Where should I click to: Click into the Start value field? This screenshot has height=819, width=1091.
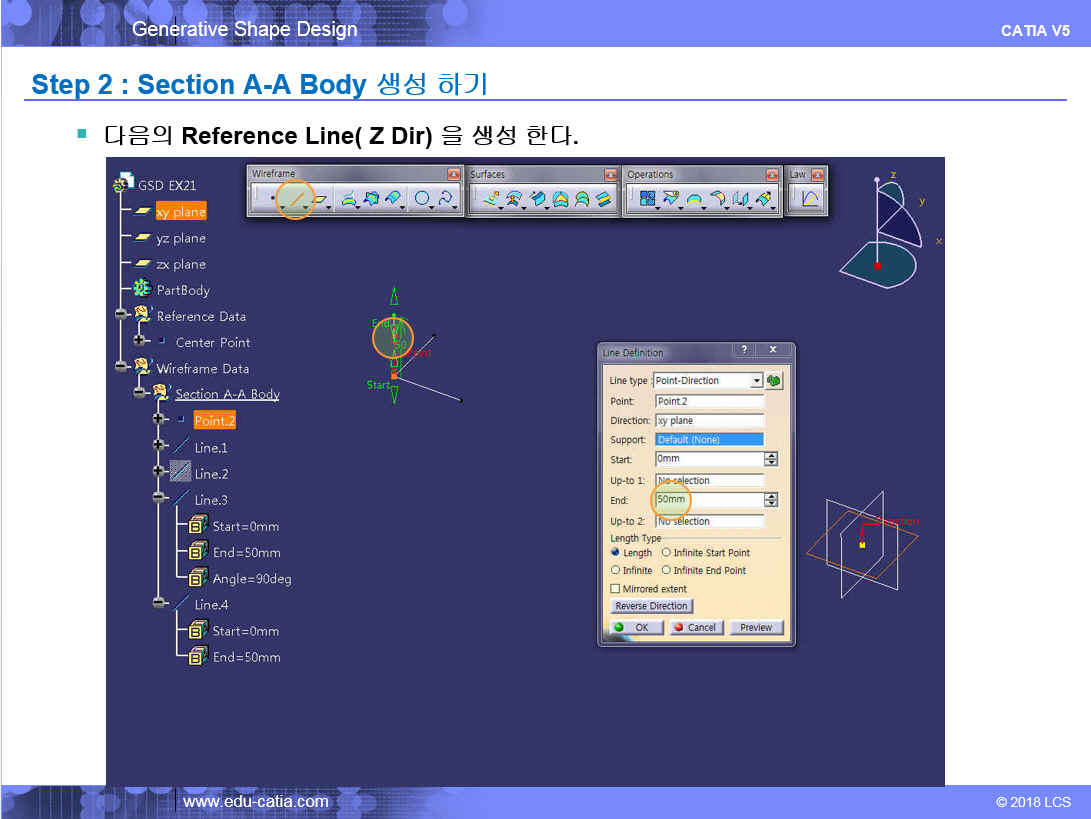[708, 459]
